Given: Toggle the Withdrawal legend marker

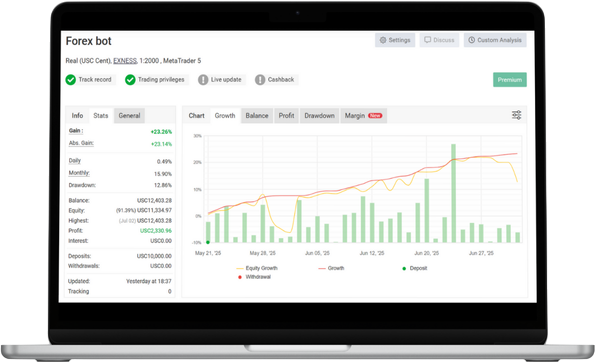Looking at the screenshot, I should pos(254,277).
